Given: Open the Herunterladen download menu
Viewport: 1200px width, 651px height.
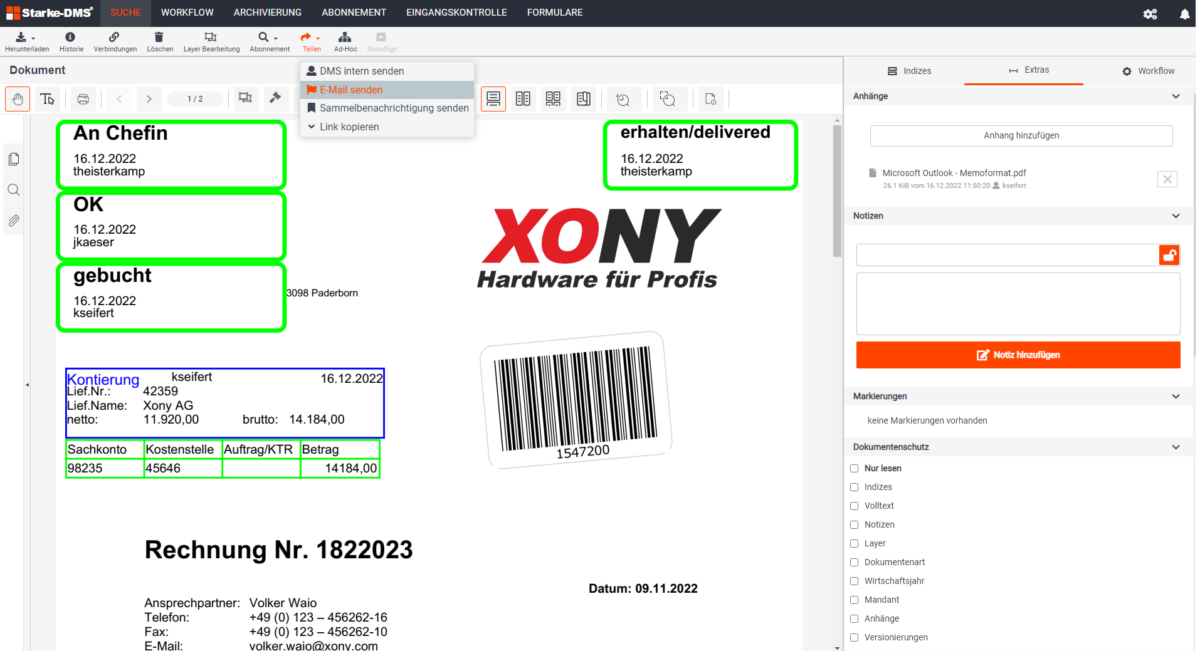Looking at the screenshot, I should pyautogui.click(x=26, y=41).
